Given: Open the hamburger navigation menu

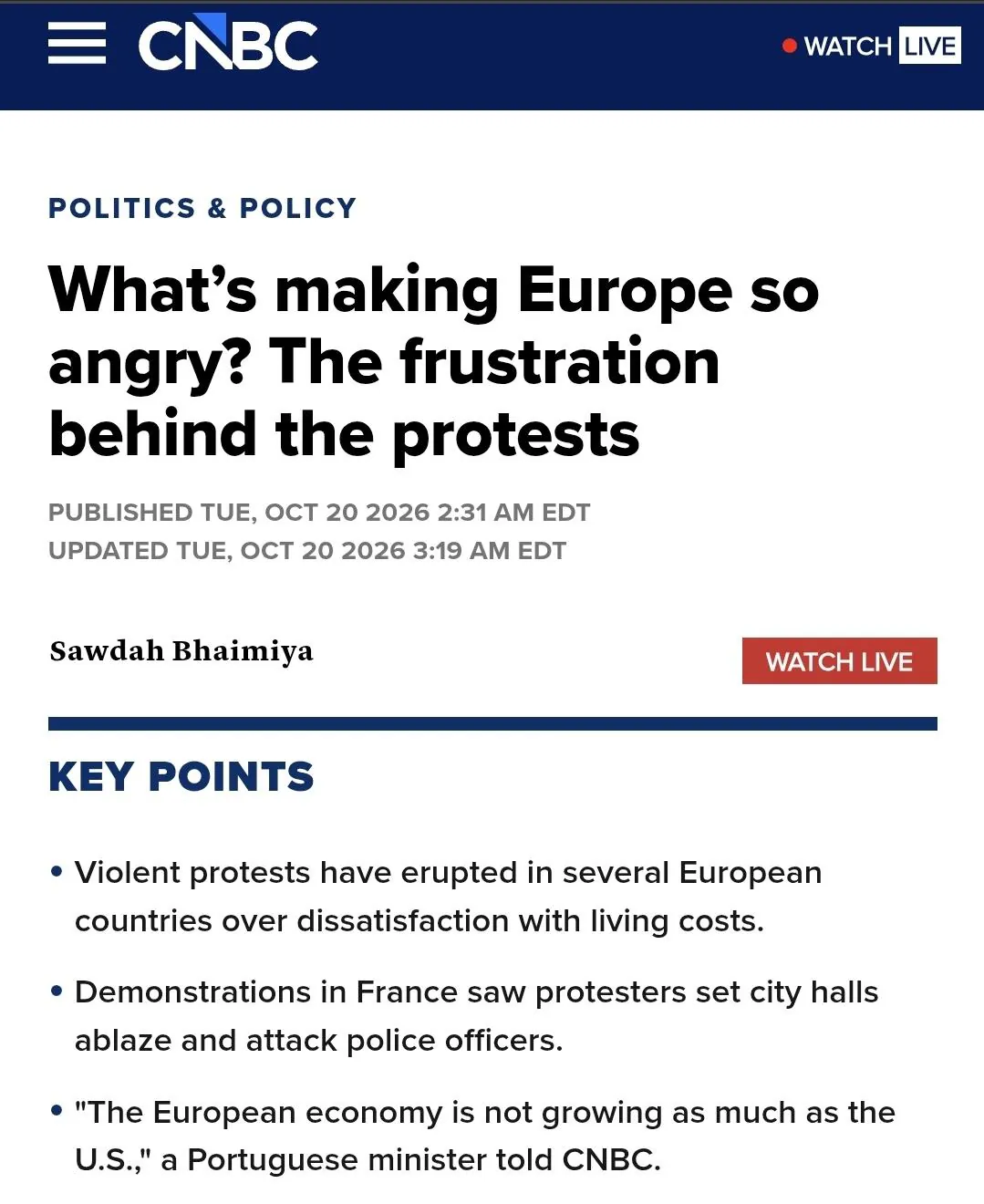Looking at the screenshot, I should [77, 45].
